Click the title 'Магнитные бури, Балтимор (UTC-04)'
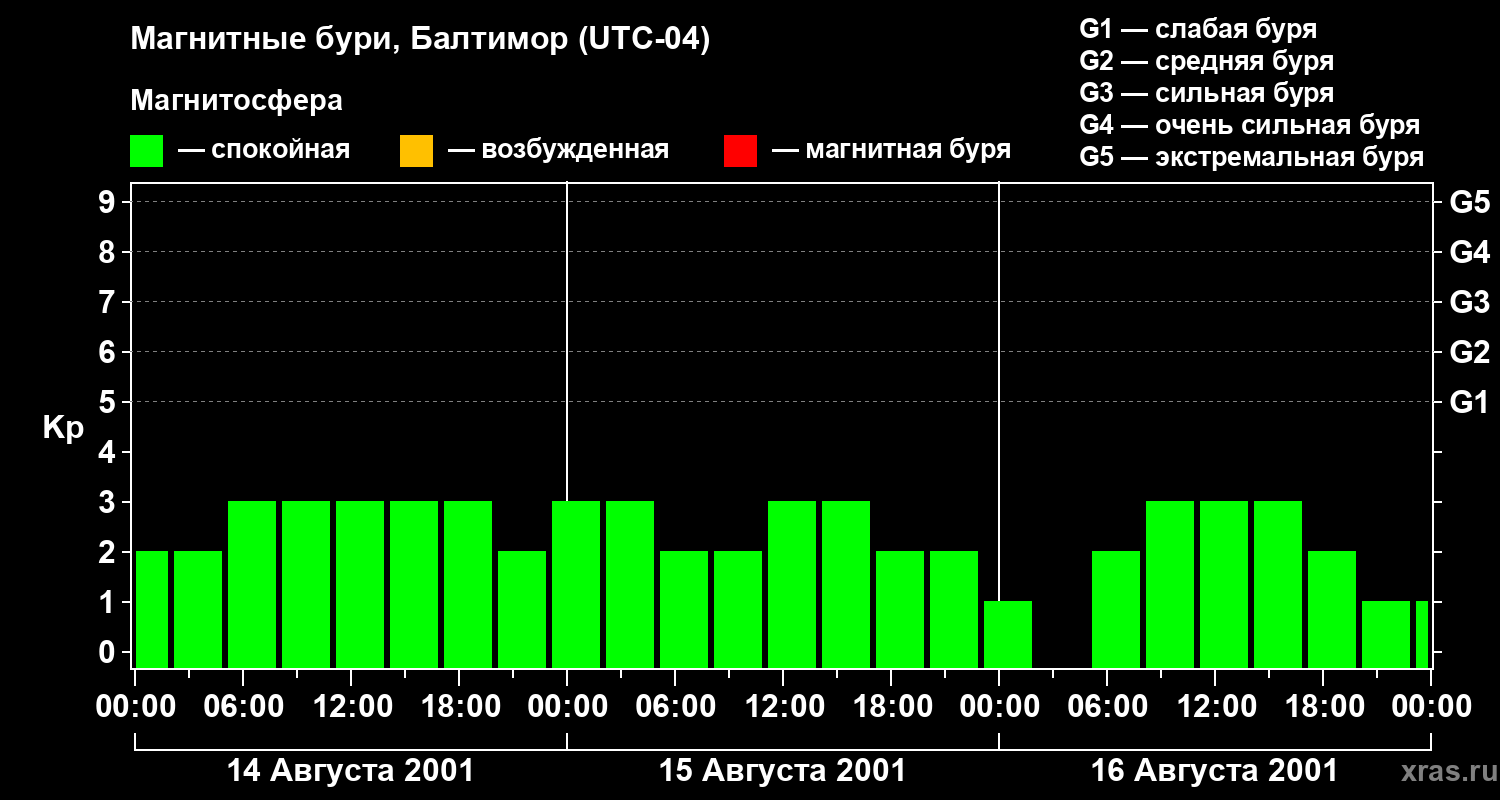 [x=420, y=40]
